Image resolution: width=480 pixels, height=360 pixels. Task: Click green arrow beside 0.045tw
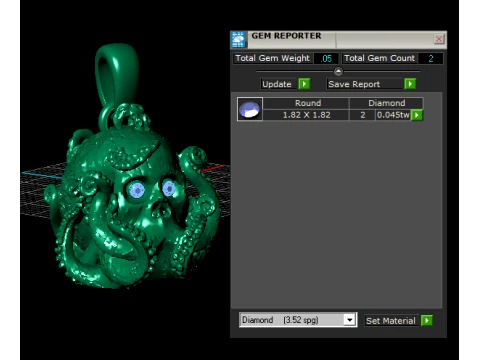pyautogui.click(x=417, y=115)
